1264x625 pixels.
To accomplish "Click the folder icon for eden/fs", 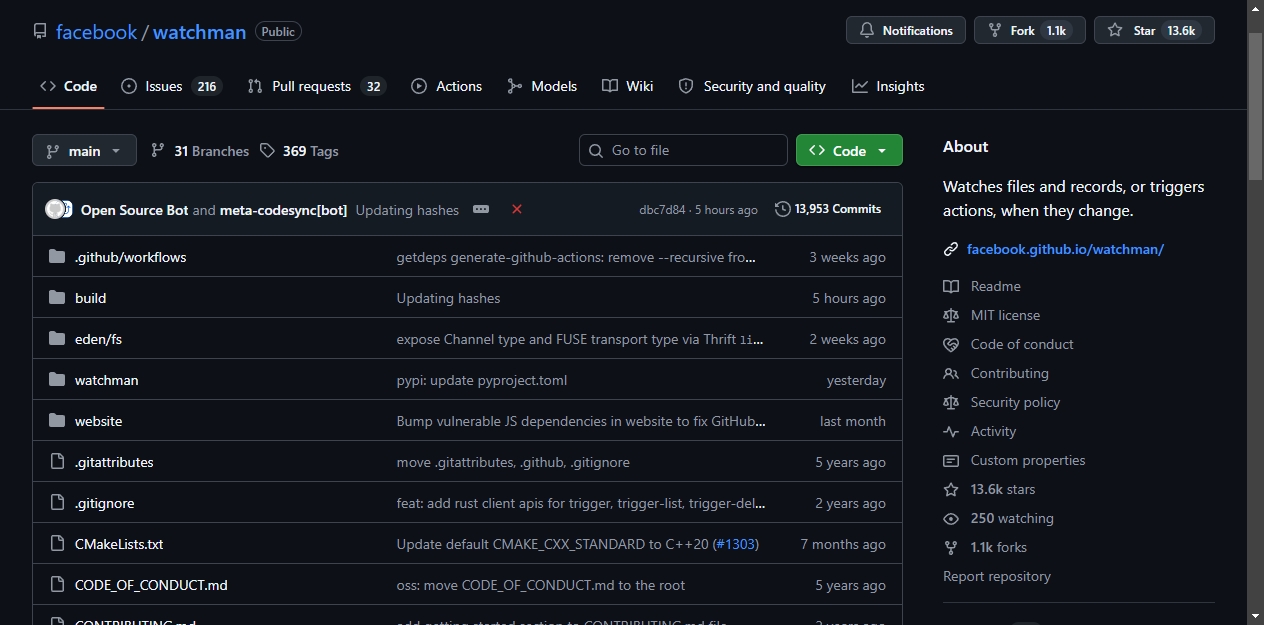I will click(x=57, y=339).
